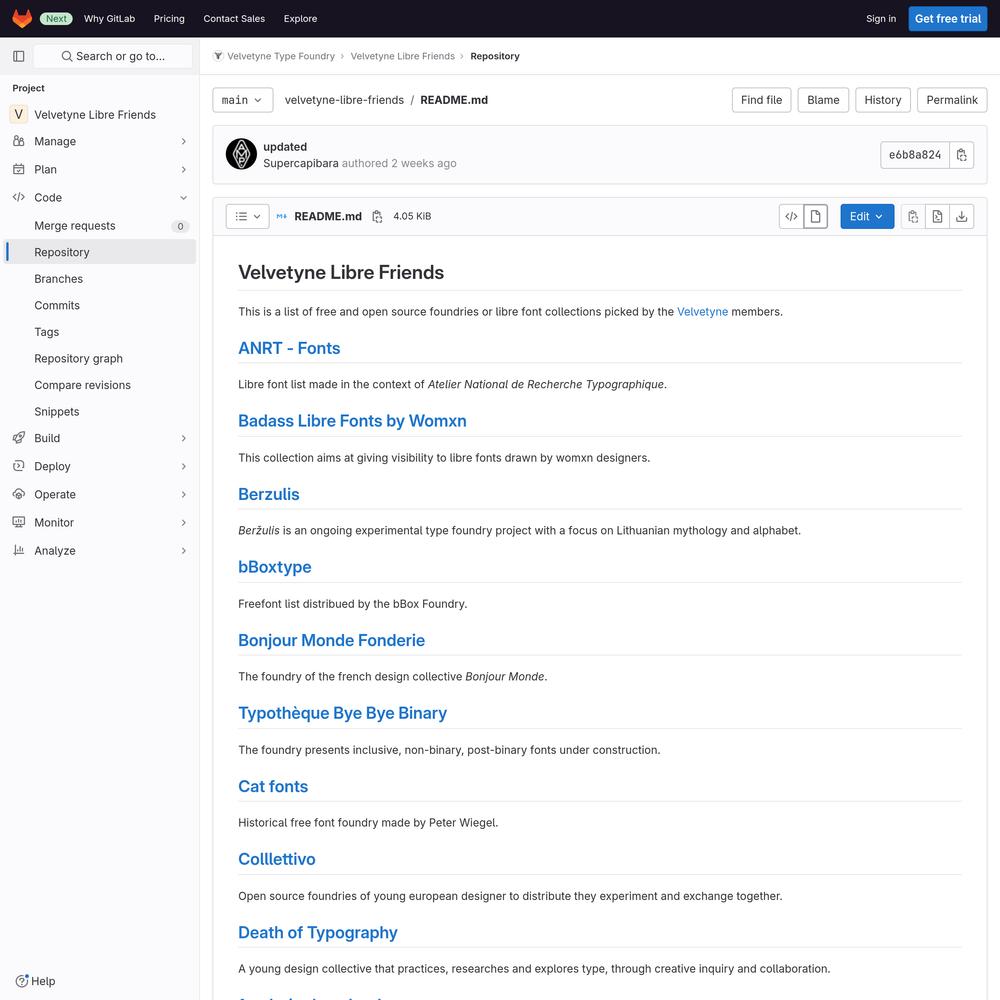Click the velvetyne-libre-friends path segment
Image resolution: width=1000 pixels, height=1000 pixels.
[344, 100]
